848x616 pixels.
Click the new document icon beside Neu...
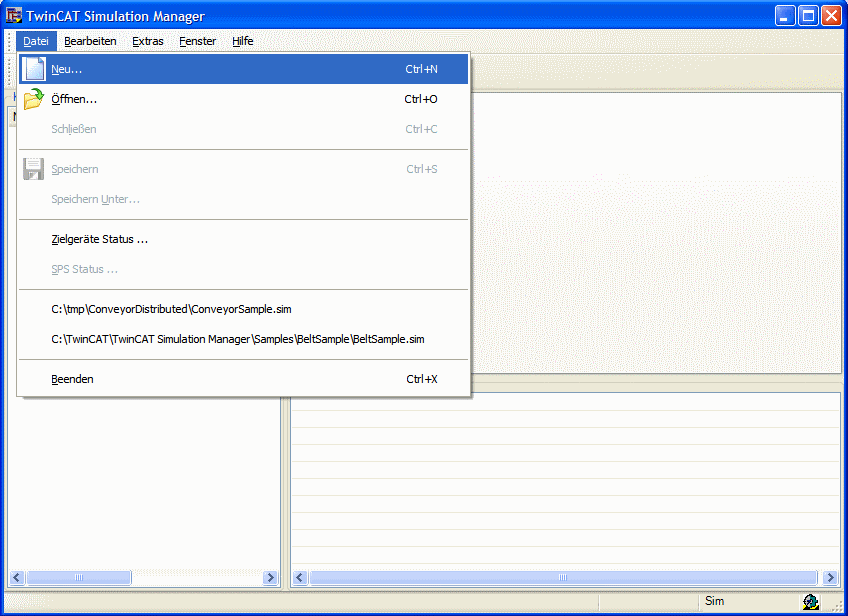[x=34, y=69]
